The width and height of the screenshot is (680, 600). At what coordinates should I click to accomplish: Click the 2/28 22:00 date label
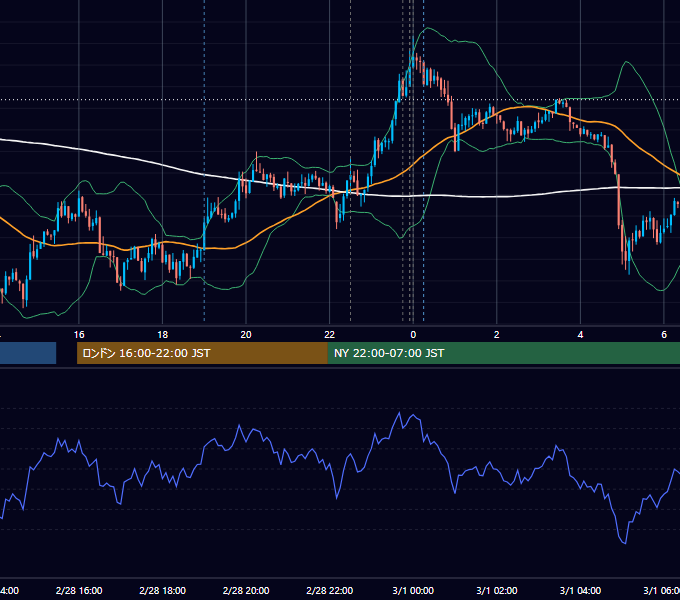tap(330, 590)
